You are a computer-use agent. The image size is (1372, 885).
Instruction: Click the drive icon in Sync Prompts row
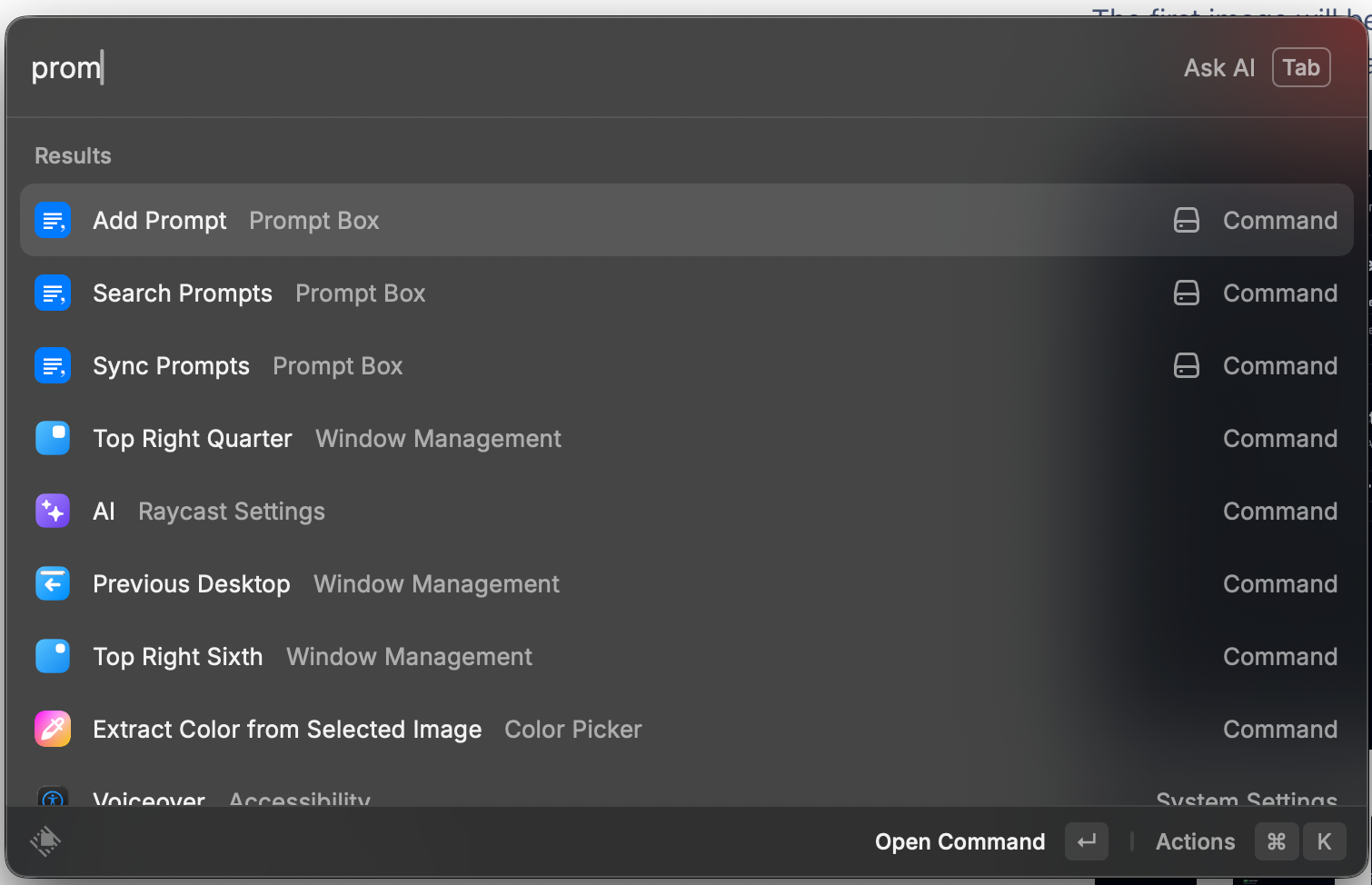(x=1187, y=365)
